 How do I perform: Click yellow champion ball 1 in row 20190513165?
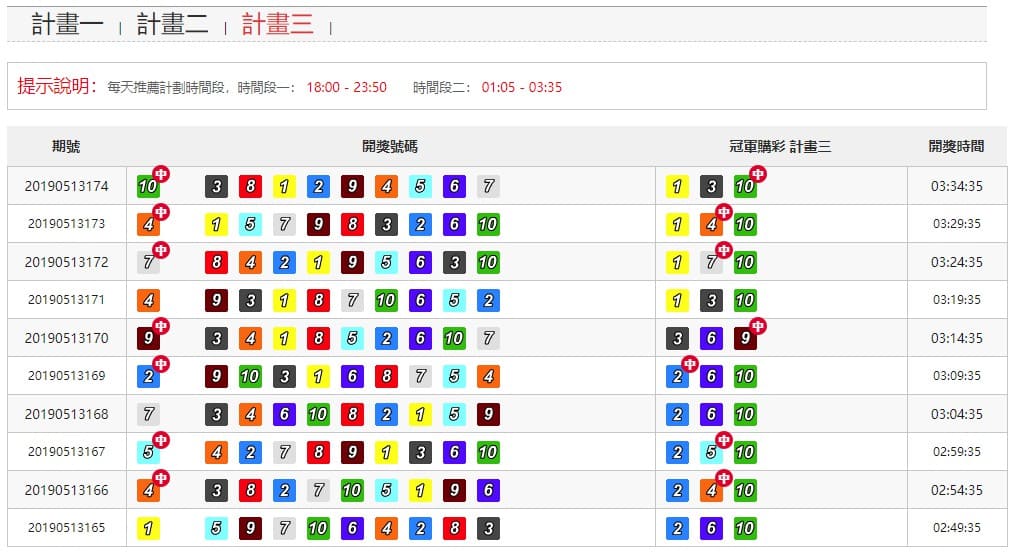point(148,528)
